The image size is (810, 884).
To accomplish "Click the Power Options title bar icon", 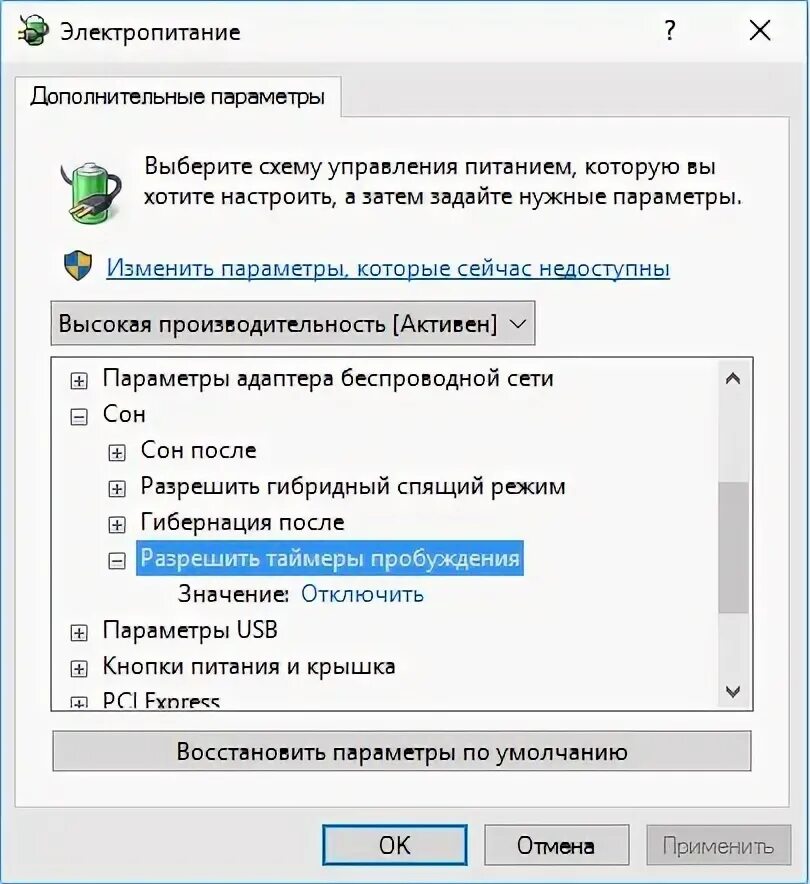I will (x=33, y=31).
